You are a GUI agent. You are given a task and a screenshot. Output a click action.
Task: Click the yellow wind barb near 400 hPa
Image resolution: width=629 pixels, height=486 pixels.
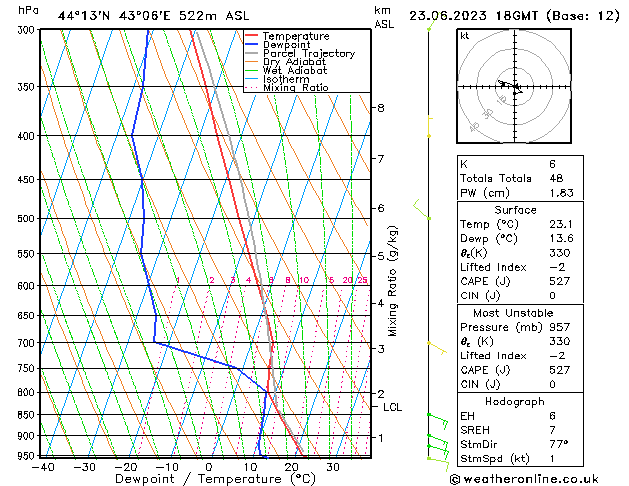point(430,126)
